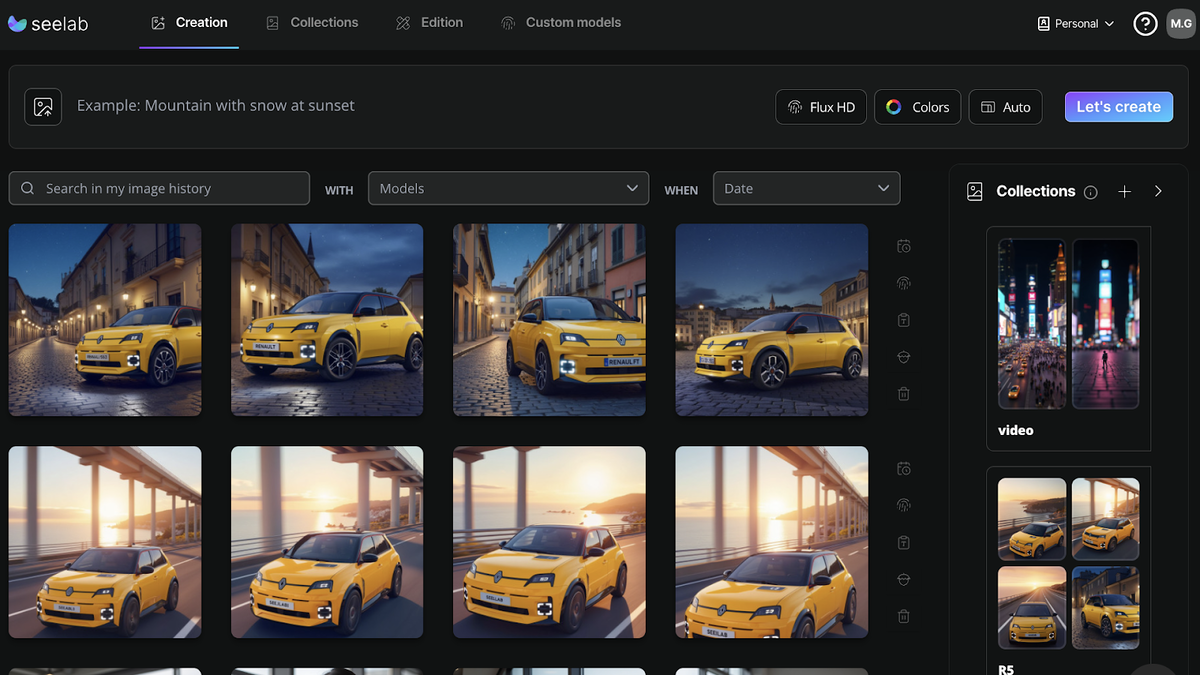The image size is (1200, 675).
Task: Open the R5 collection thumbnail
Action: point(1068,565)
